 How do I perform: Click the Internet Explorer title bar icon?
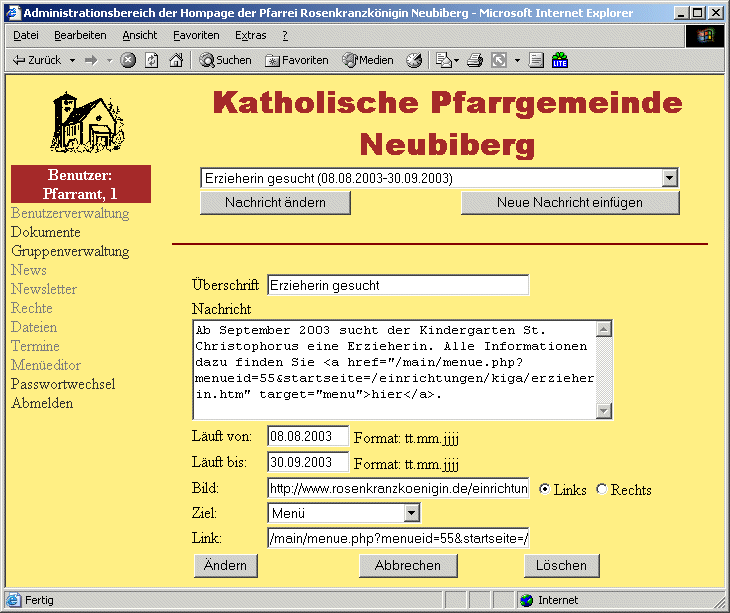tap(14, 12)
